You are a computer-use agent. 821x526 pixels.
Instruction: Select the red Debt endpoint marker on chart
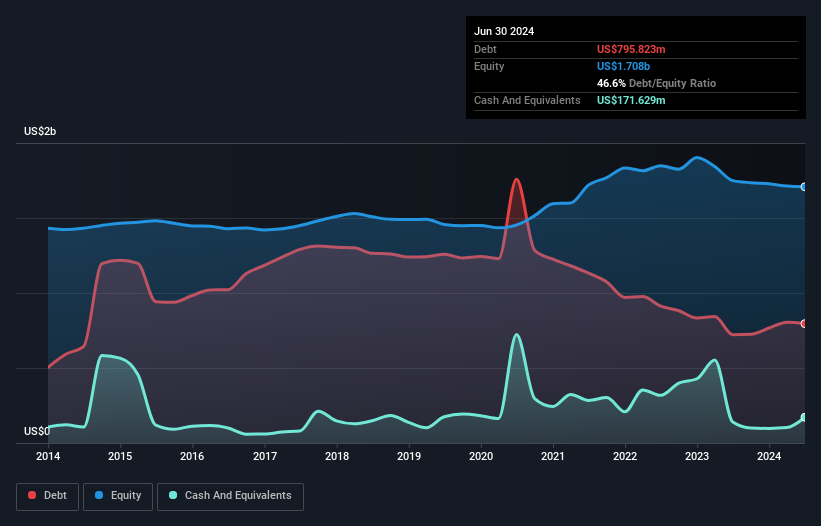[804, 323]
